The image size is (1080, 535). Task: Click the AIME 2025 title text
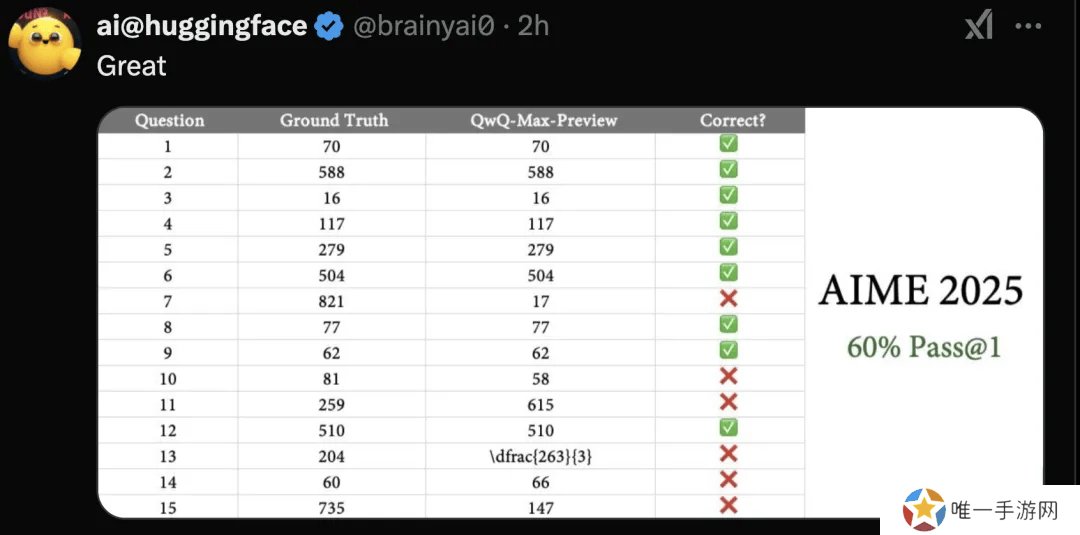pos(921,291)
